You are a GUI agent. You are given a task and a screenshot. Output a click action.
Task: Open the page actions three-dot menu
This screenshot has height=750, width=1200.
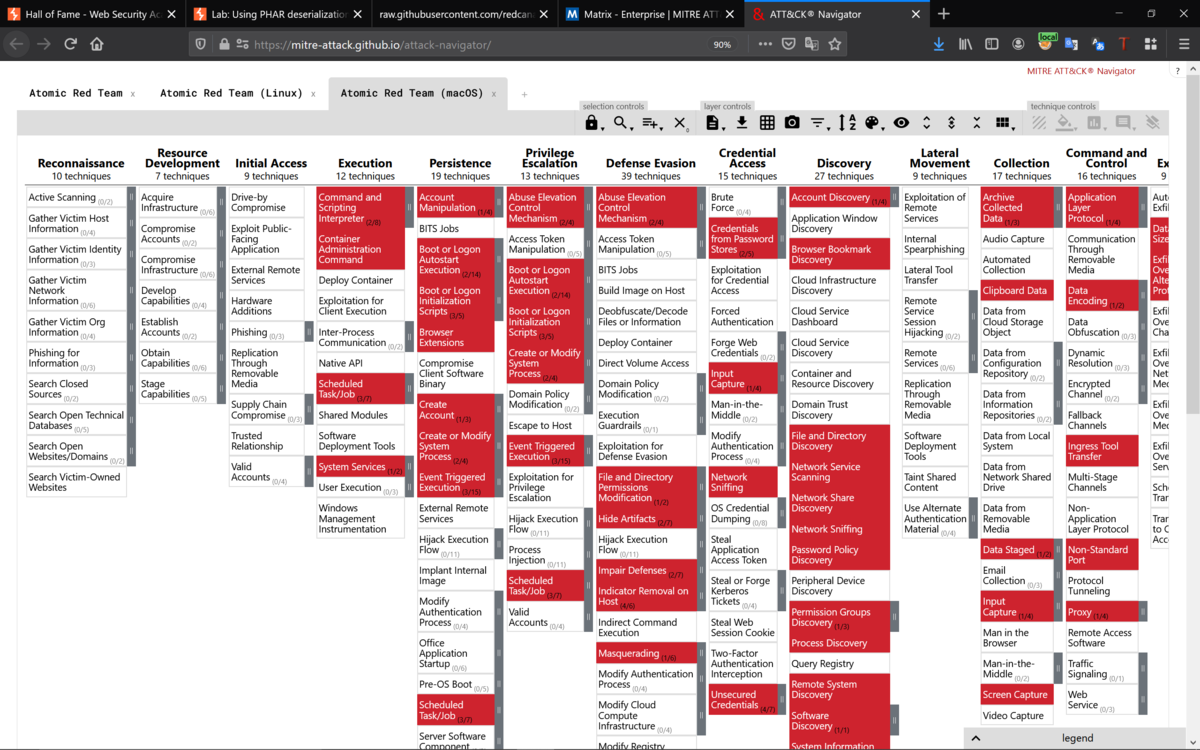click(765, 44)
